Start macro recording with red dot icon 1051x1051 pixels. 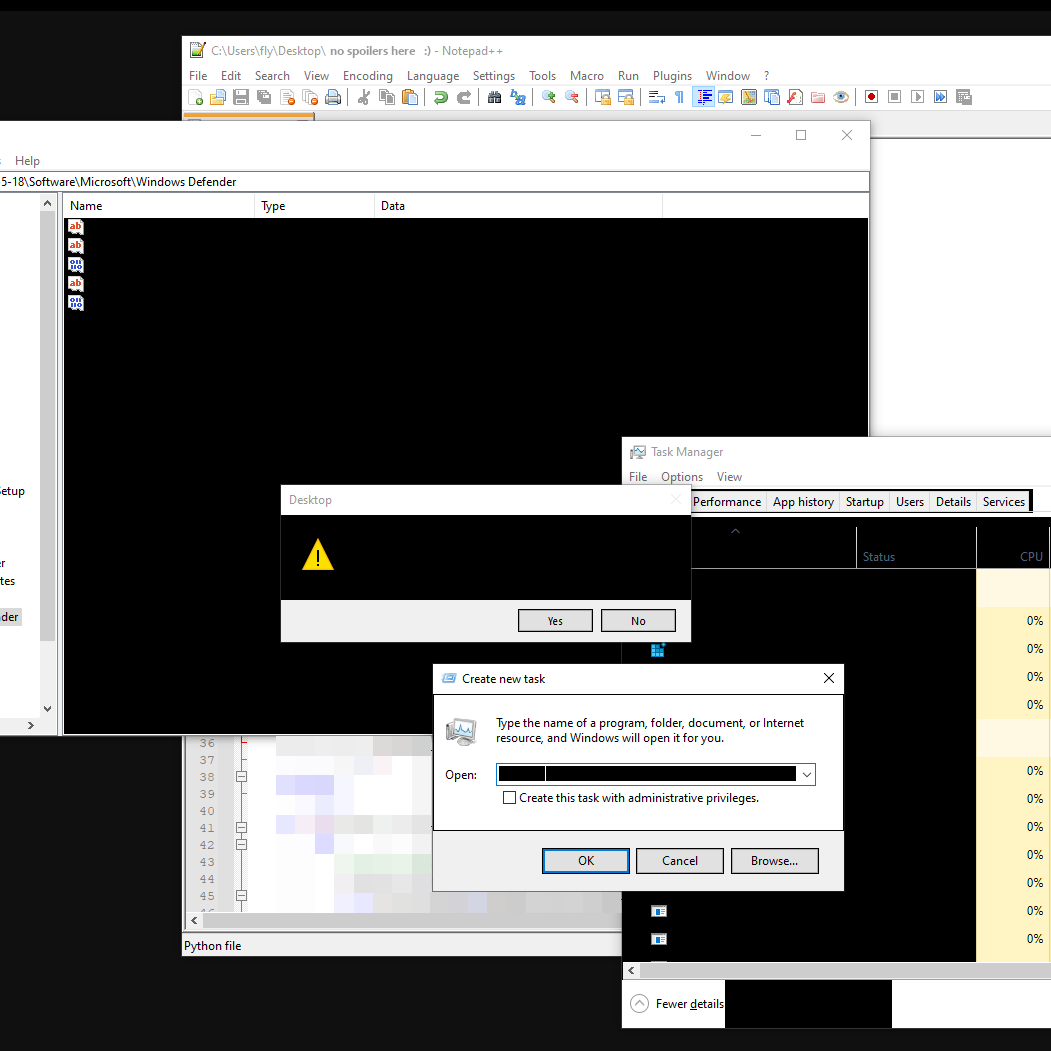871,97
